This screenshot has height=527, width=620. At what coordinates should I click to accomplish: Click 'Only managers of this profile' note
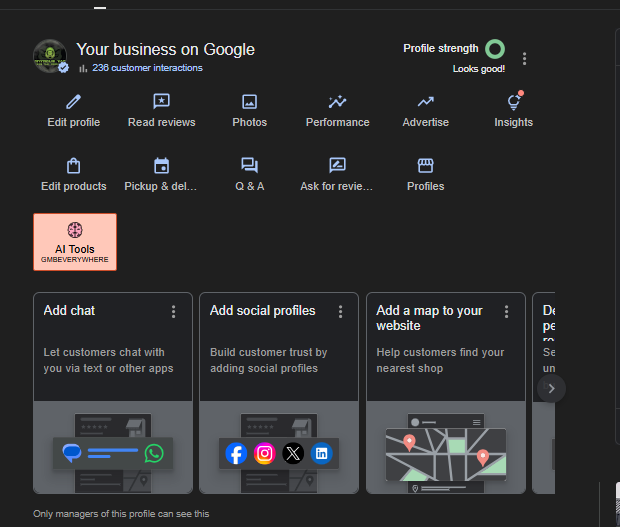coord(121,514)
